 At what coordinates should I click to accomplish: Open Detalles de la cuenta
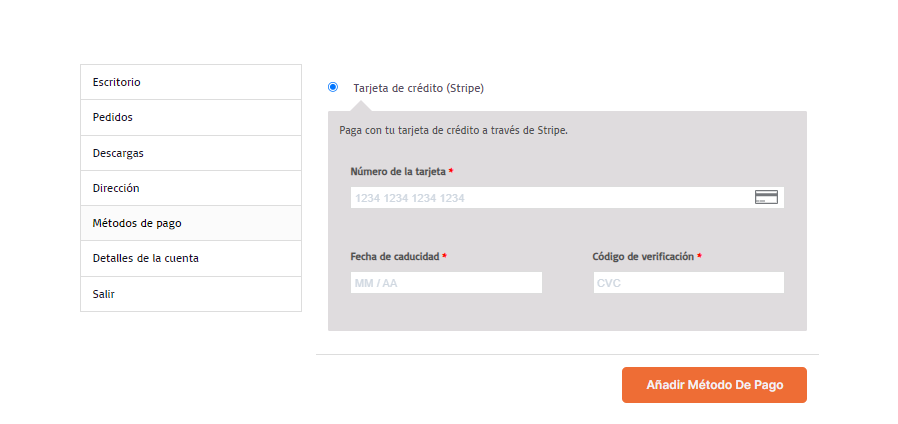tap(191, 258)
